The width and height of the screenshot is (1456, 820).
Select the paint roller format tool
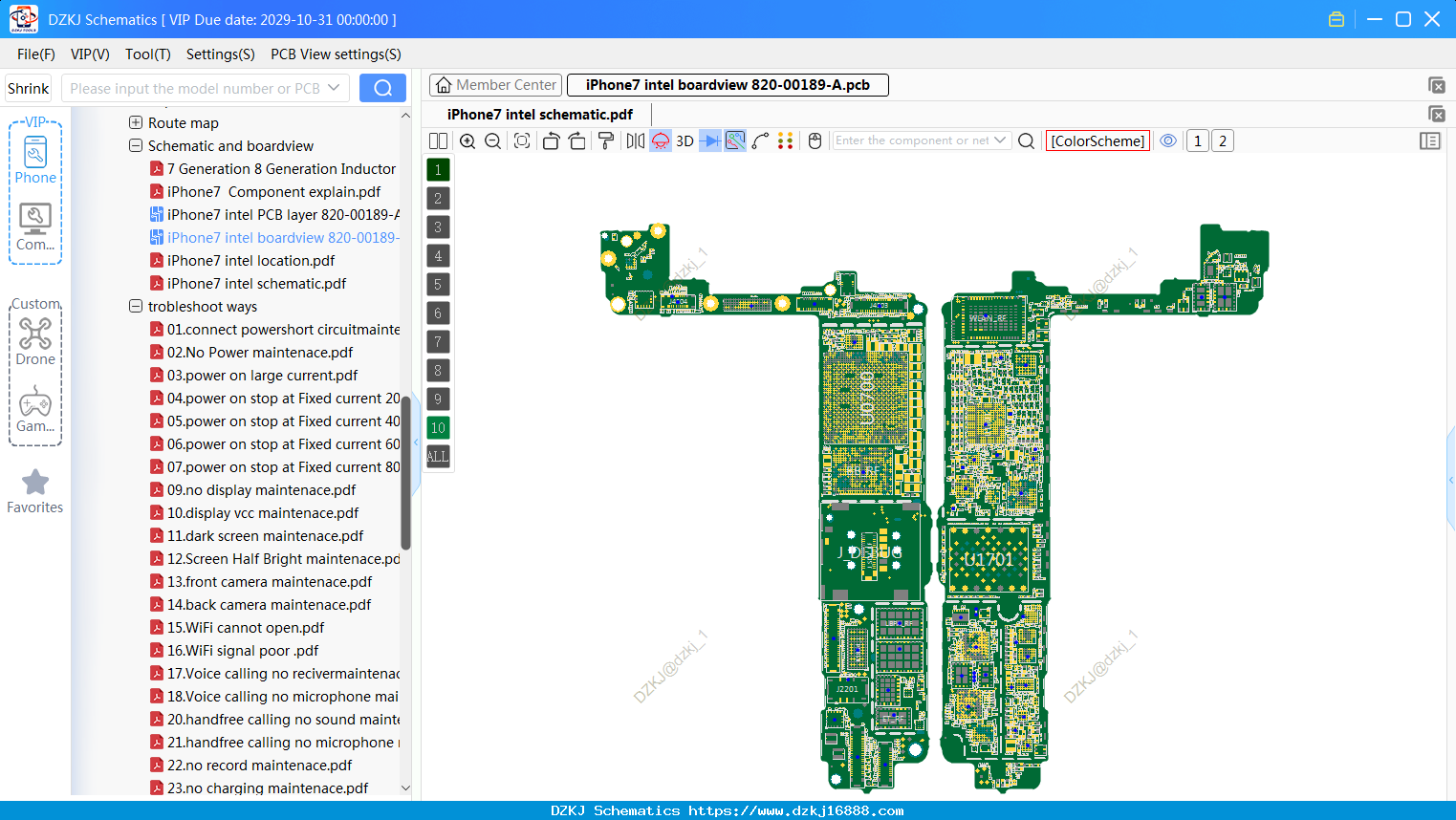(x=606, y=140)
